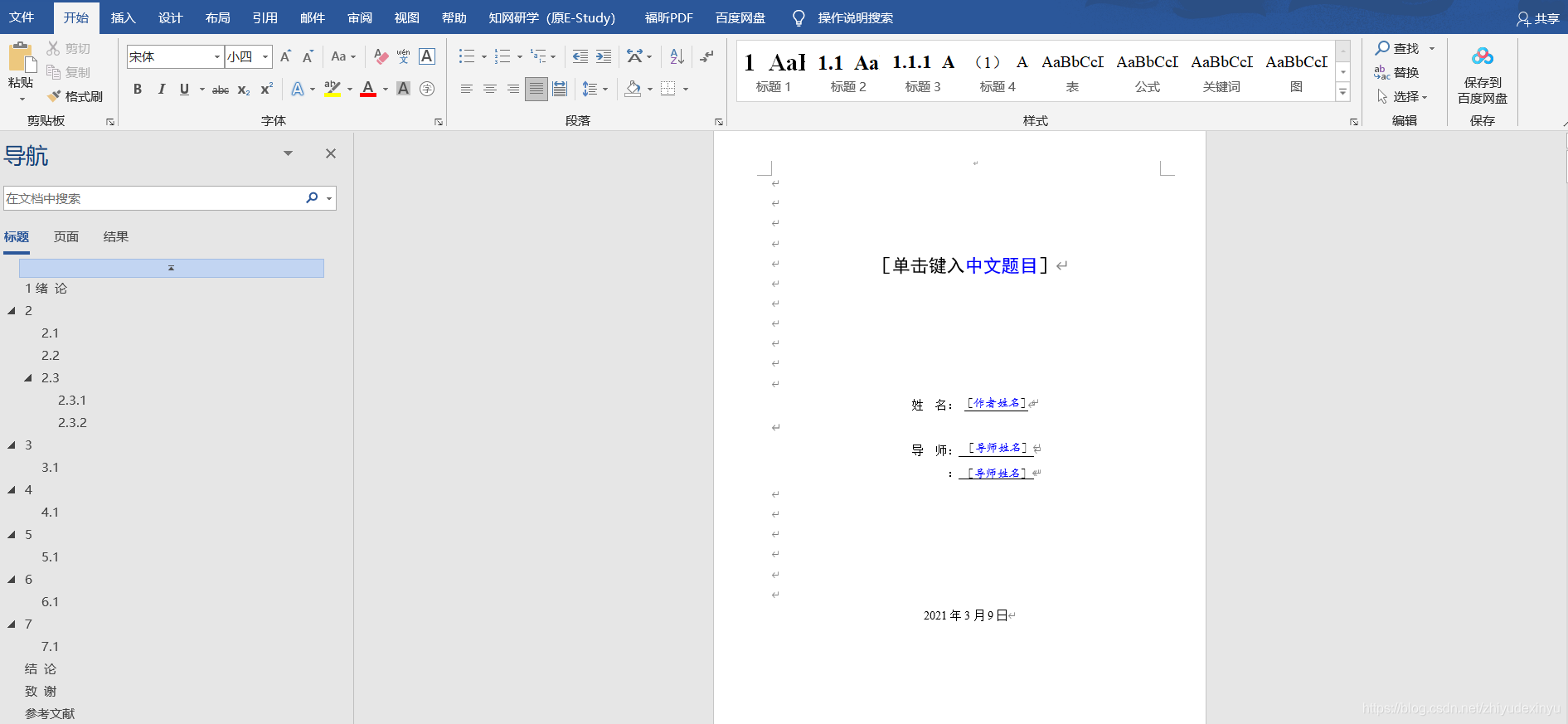
Task: Open the font name dropdown 宋体
Action: point(217,56)
